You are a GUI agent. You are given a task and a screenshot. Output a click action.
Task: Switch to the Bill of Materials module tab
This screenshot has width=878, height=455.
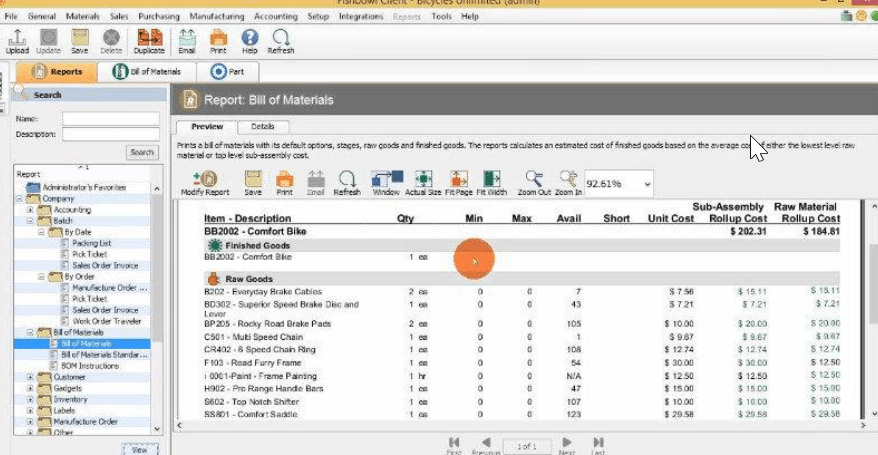click(147, 72)
